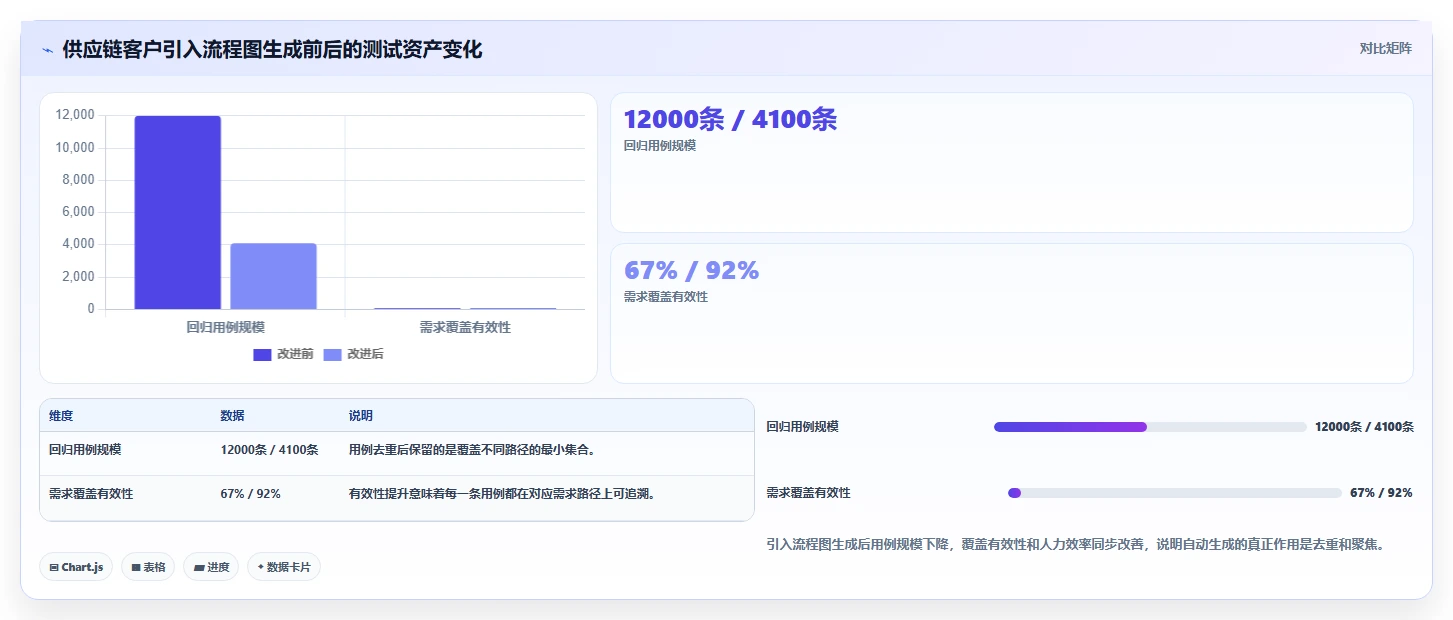Click the 6,000 y-axis tick label
Viewport: 1453px width, 620px height.
78,212
